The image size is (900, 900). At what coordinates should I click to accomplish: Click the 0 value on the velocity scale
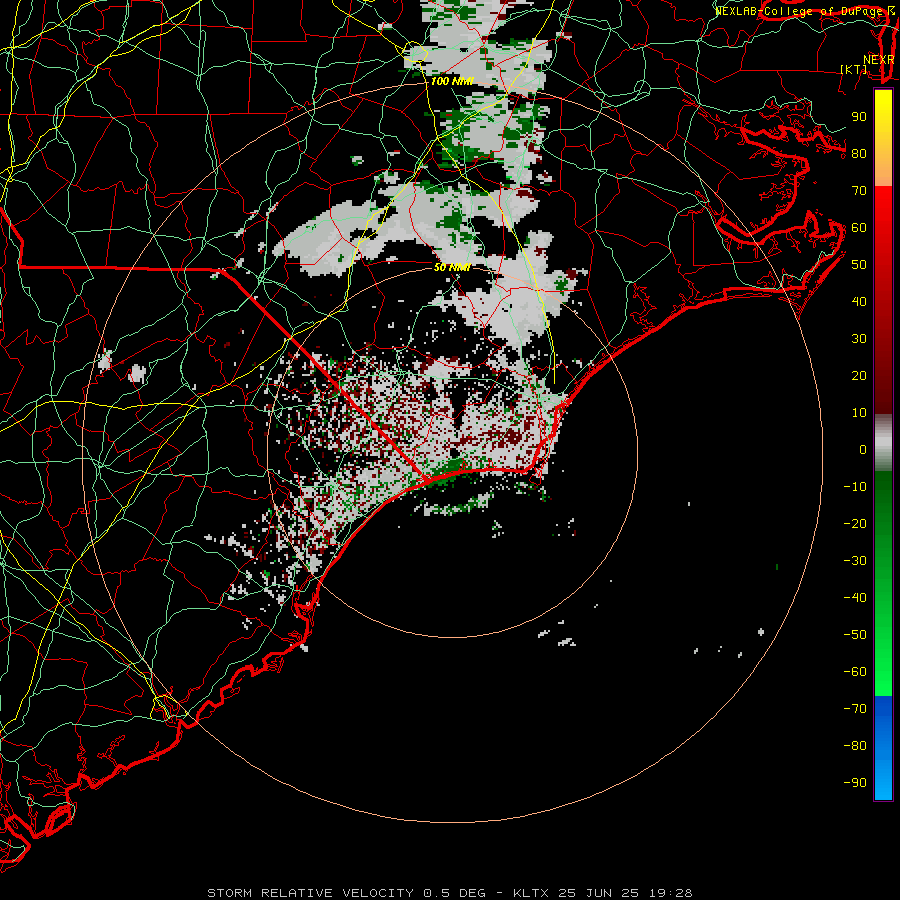click(863, 449)
